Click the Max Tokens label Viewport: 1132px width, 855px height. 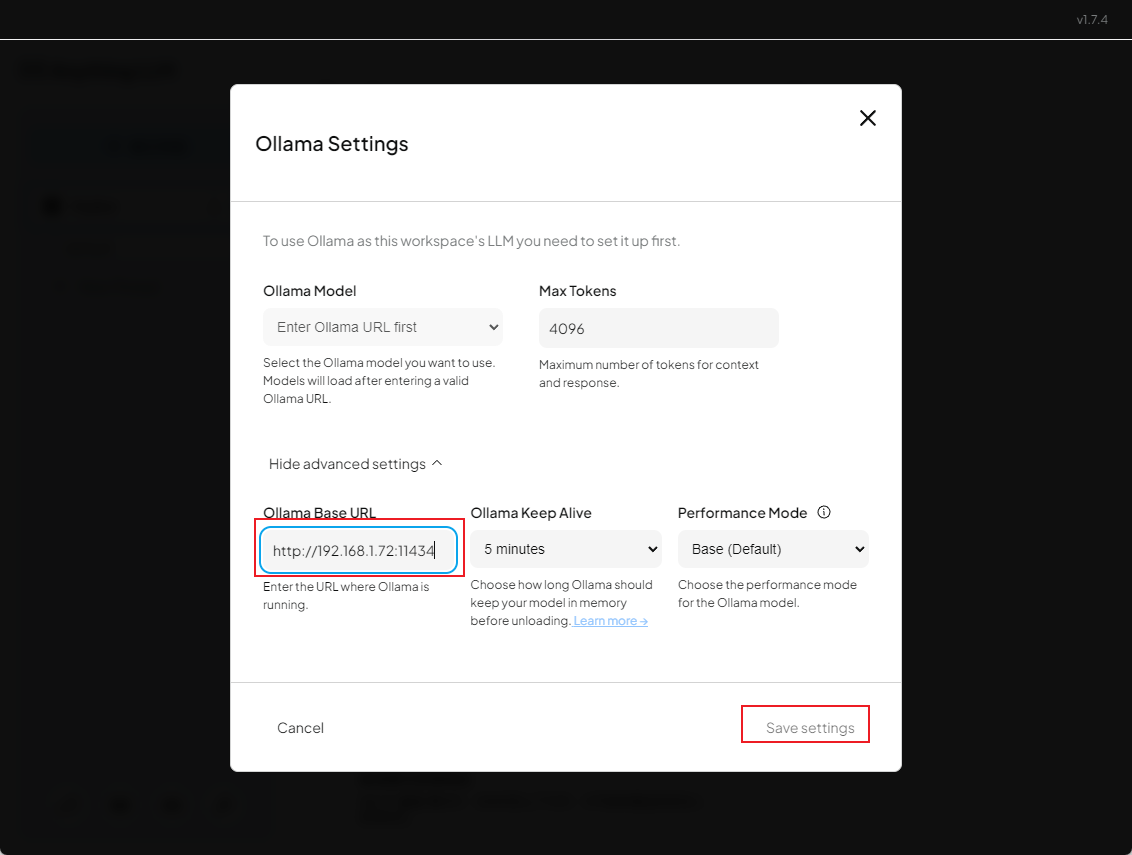[x=578, y=291]
